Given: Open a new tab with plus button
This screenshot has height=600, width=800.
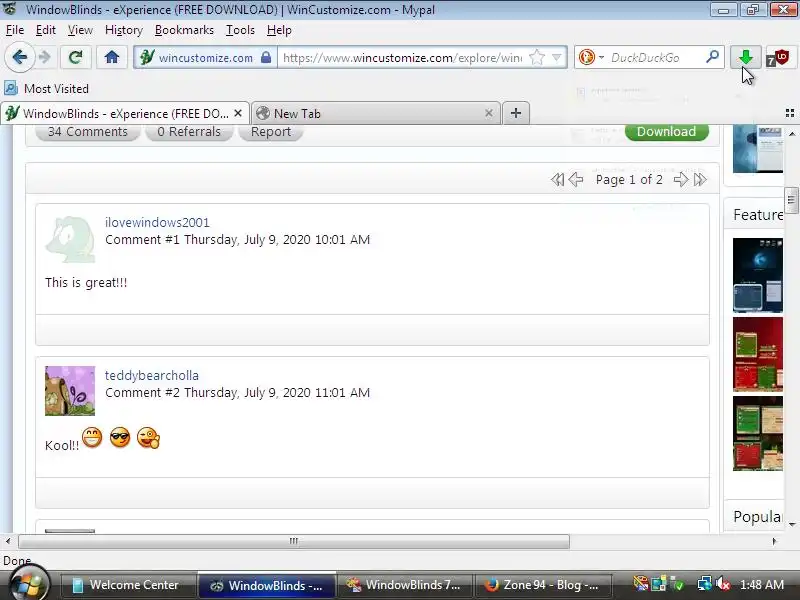Looking at the screenshot, I should pos(516,113).
